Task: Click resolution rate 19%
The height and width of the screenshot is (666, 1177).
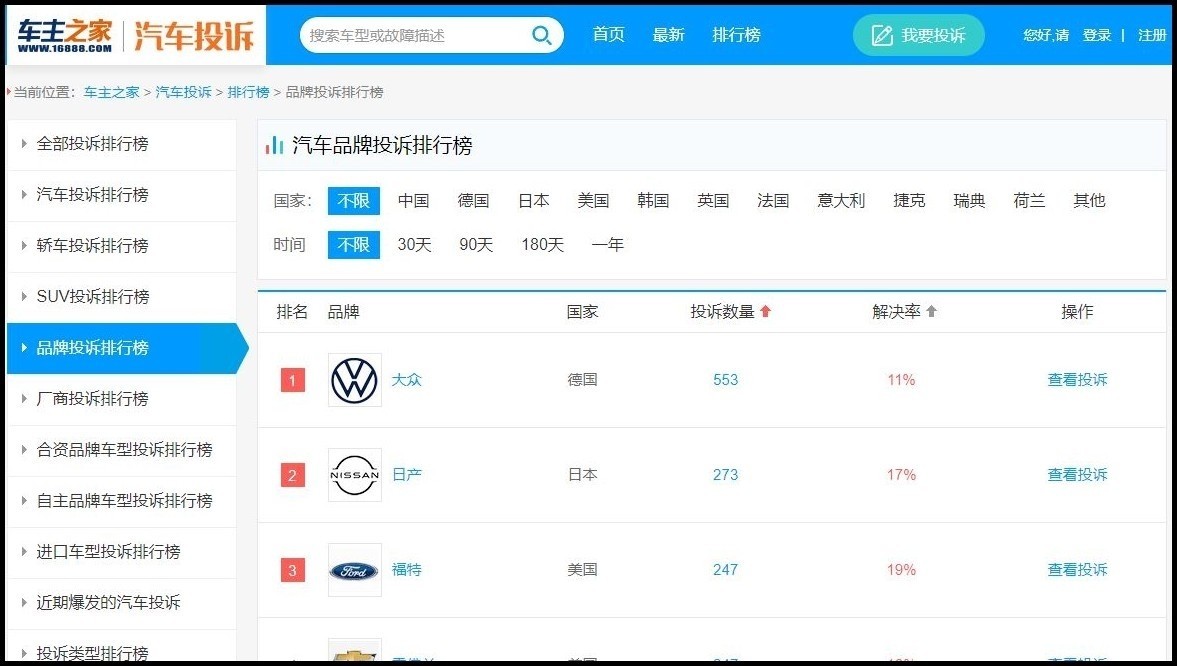Action: click(902, 571)
